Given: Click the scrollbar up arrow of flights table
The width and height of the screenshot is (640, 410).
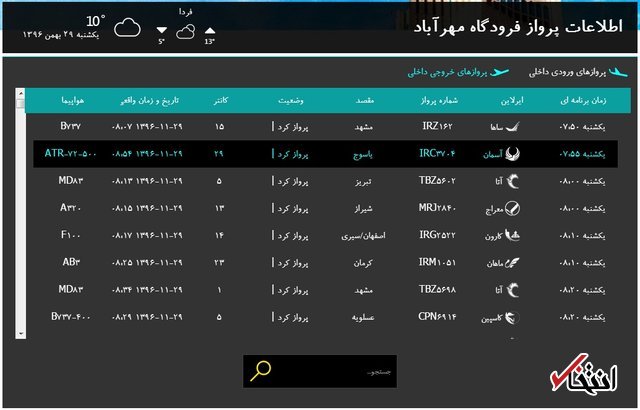Looking at the screenshot, I should click(20, 93).
